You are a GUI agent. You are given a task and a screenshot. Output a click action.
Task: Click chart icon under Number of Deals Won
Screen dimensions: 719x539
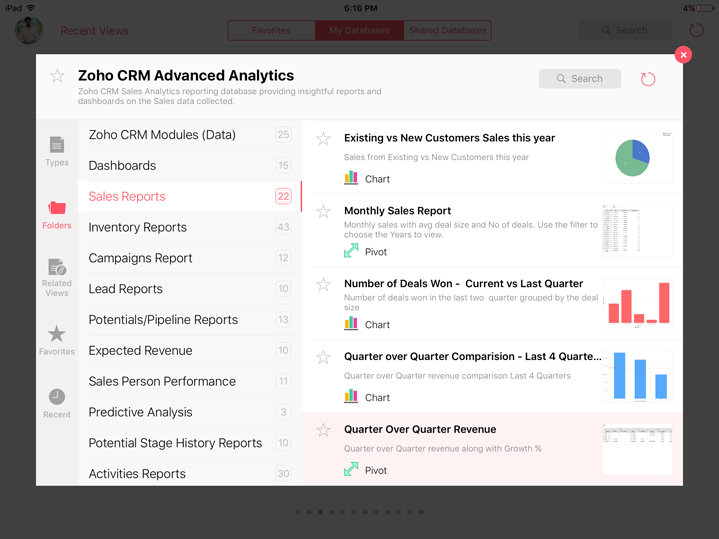[x=351, y=323]
